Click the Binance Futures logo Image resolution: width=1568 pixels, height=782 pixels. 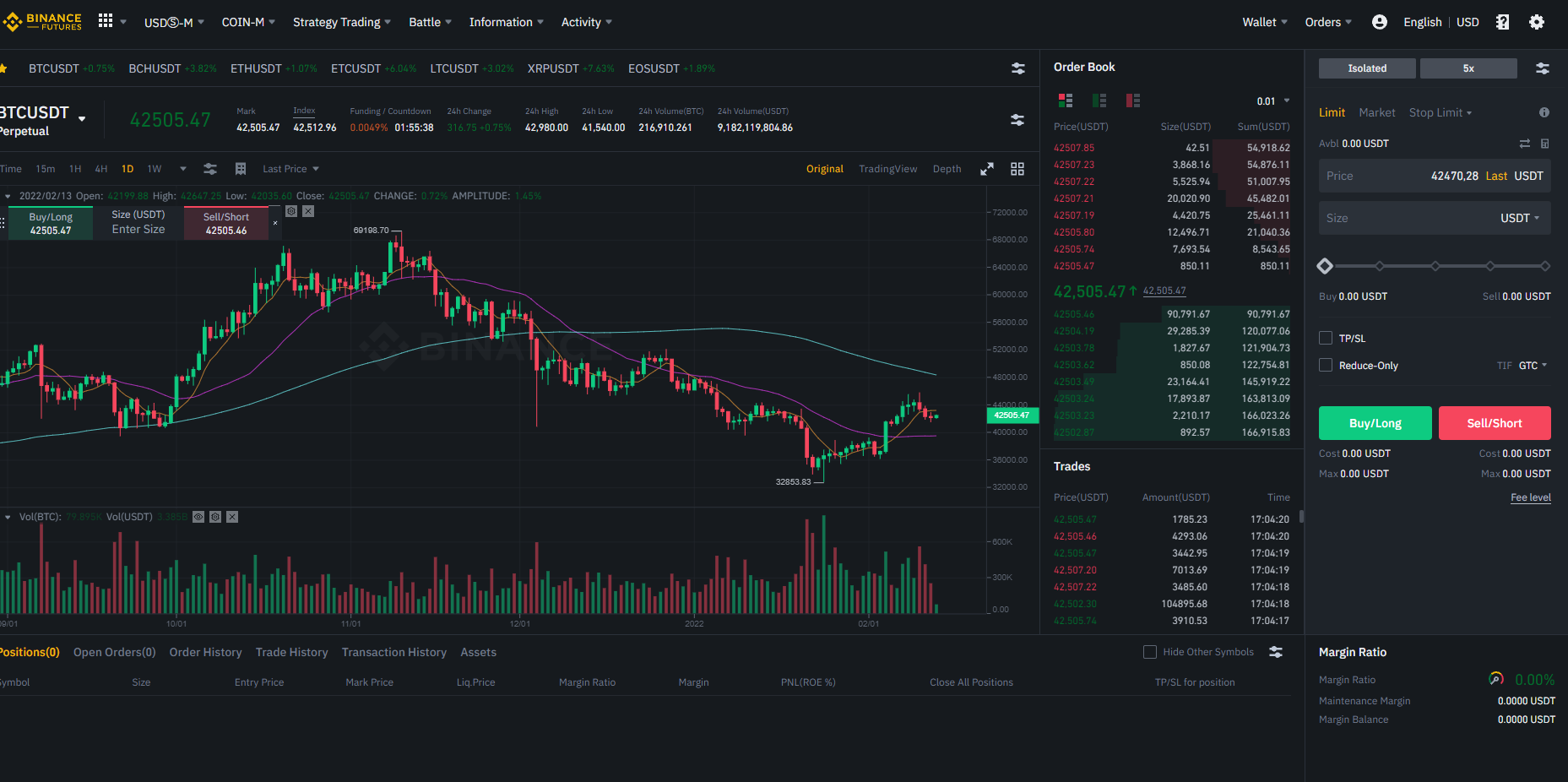[x=42, y=22]
